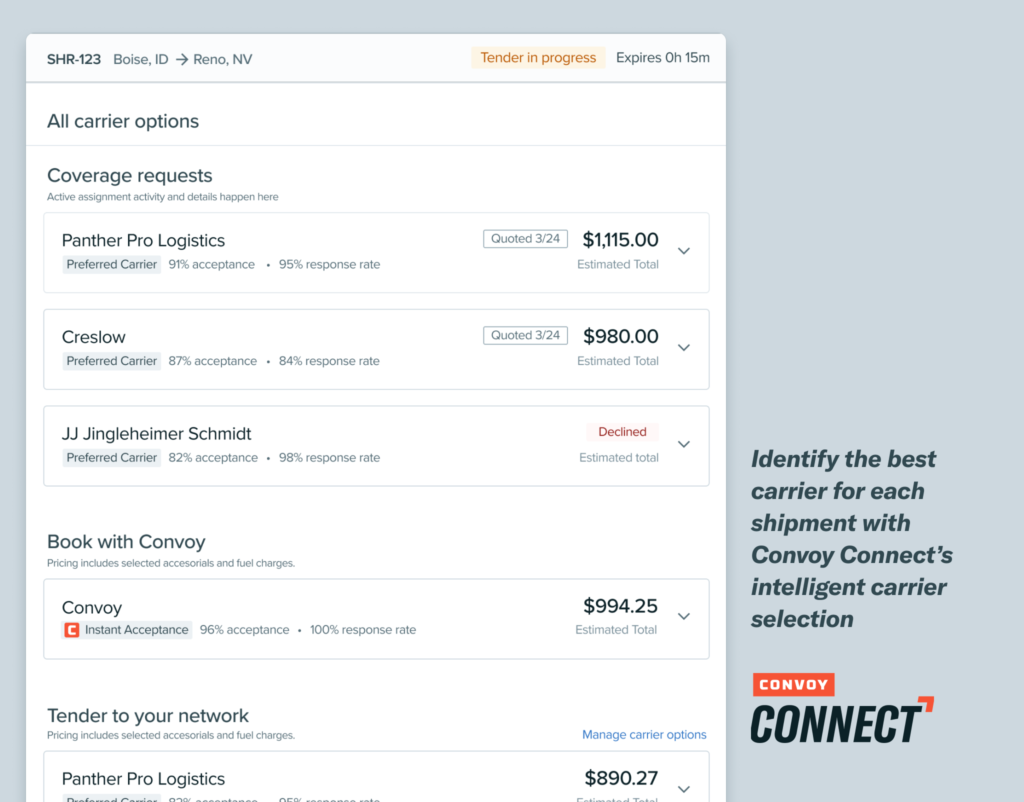The width and height of the screenshot is (1024, 802).
Task: Click the Expires 0h 15m timer
Action: pyautogui.click(x=662, y=58)
